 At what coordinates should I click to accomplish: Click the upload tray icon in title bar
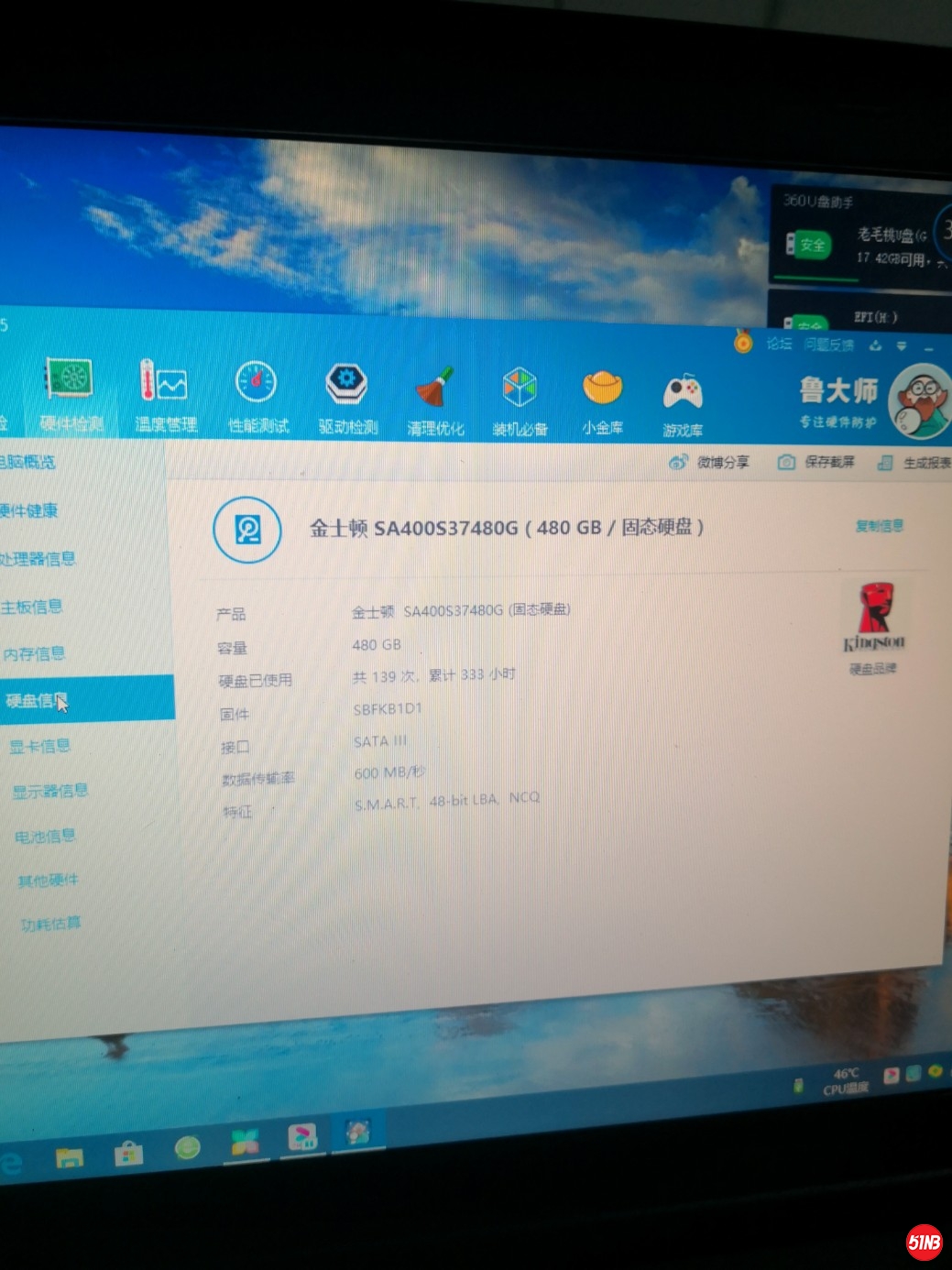coord(875,345)
